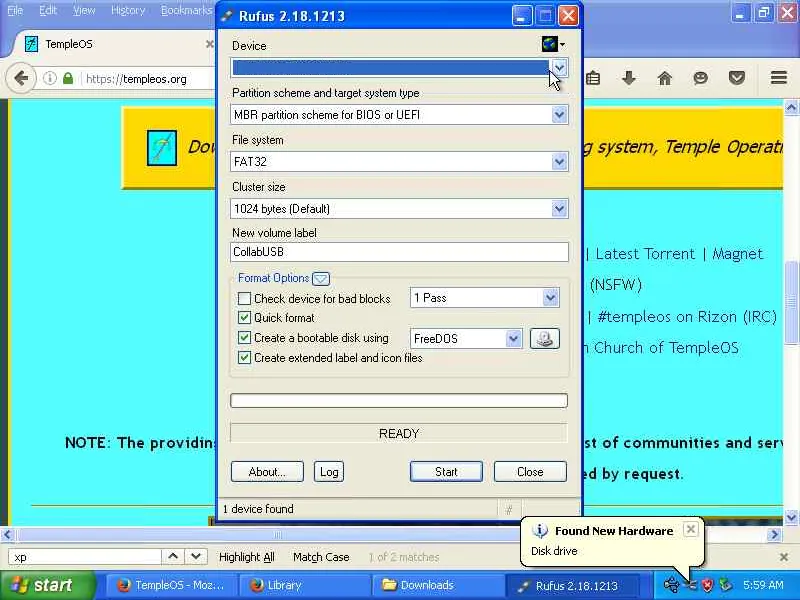The height and width of the screenshot is (600, 800).
Task: Open the Device dropdown
Action: 559,67
